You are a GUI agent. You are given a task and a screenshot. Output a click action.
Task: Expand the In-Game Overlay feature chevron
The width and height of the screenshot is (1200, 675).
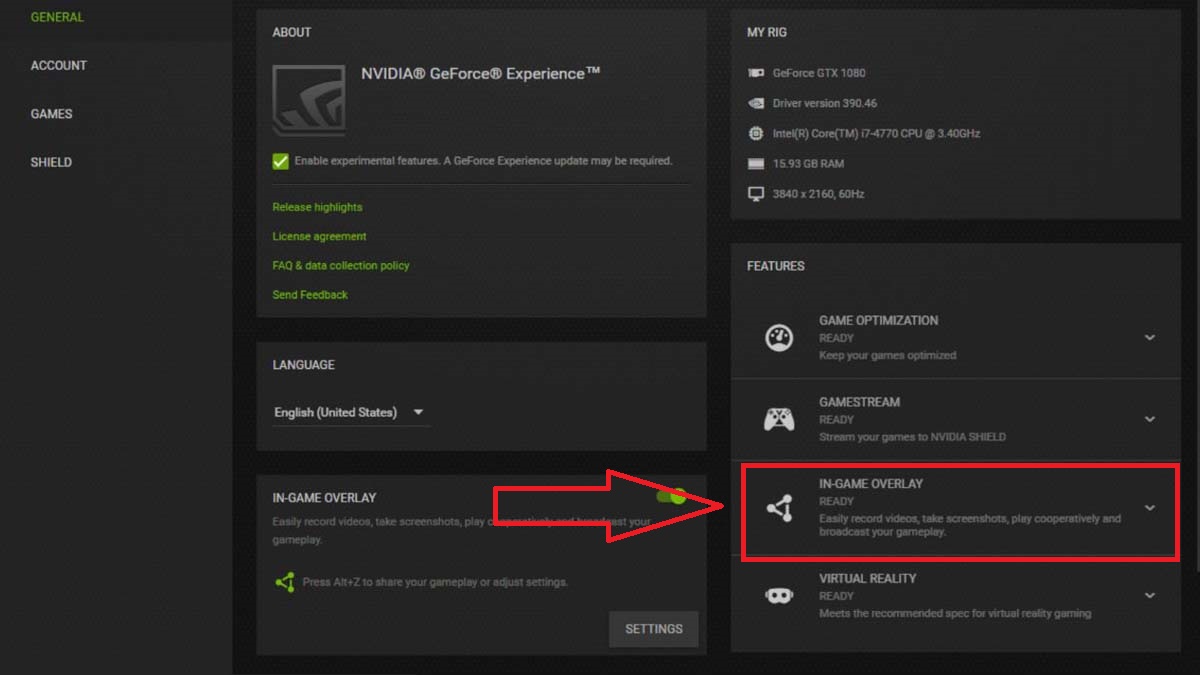coord(1150,506)
